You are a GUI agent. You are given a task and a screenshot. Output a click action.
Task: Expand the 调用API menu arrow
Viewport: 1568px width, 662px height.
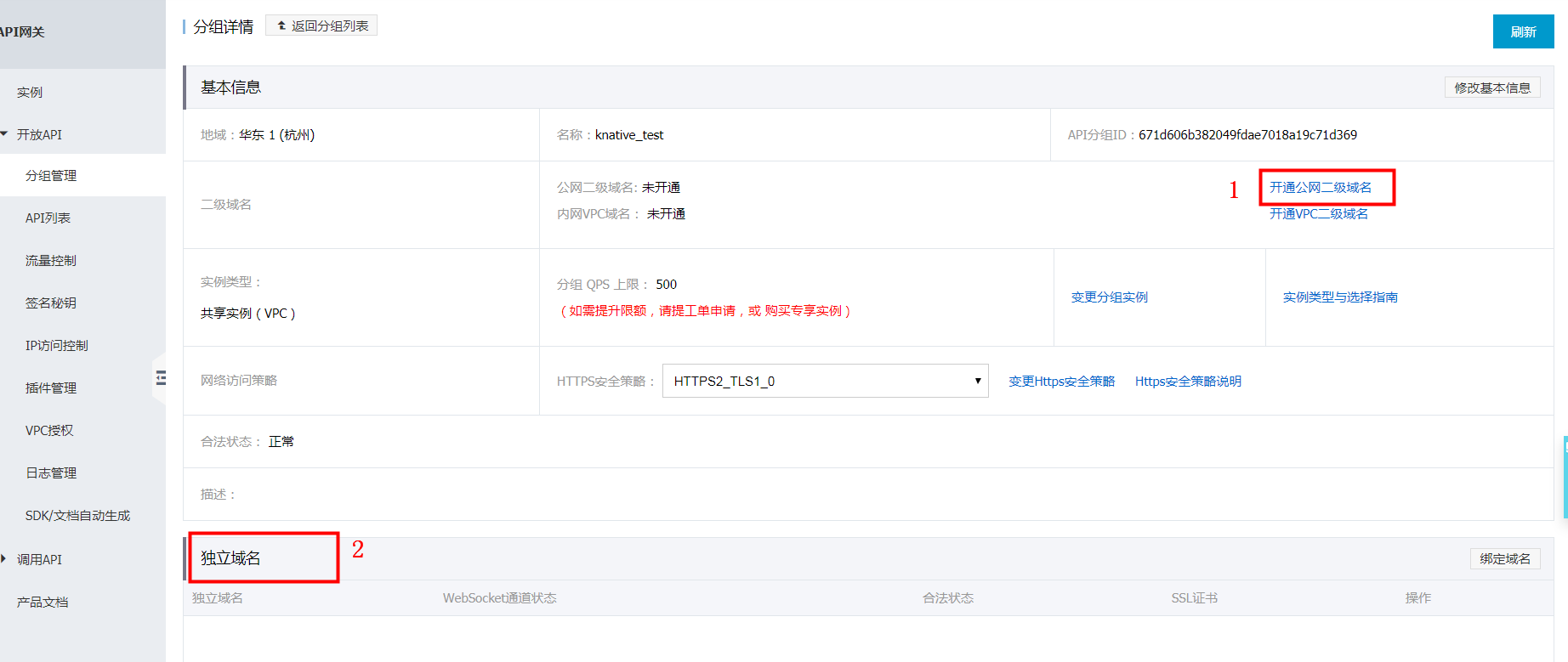tap(4, 559)
